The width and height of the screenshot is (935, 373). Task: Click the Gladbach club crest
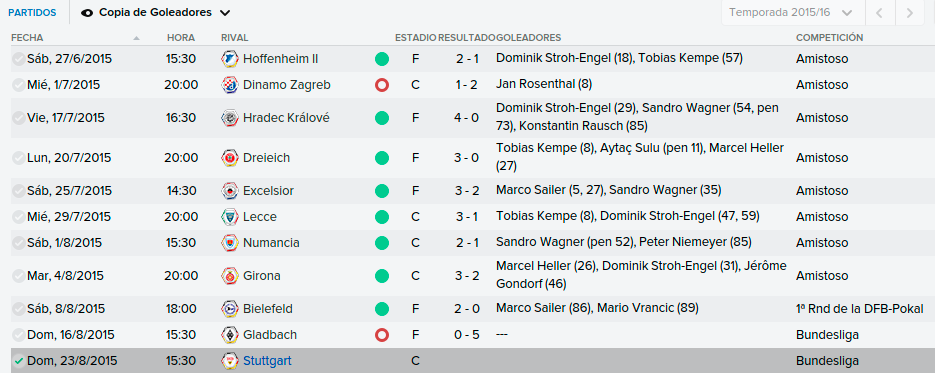point(229,335)
